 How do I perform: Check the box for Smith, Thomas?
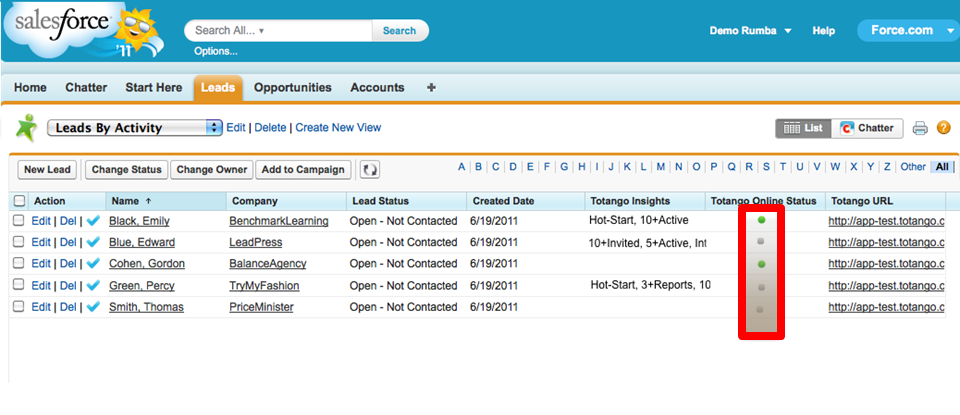19,306
